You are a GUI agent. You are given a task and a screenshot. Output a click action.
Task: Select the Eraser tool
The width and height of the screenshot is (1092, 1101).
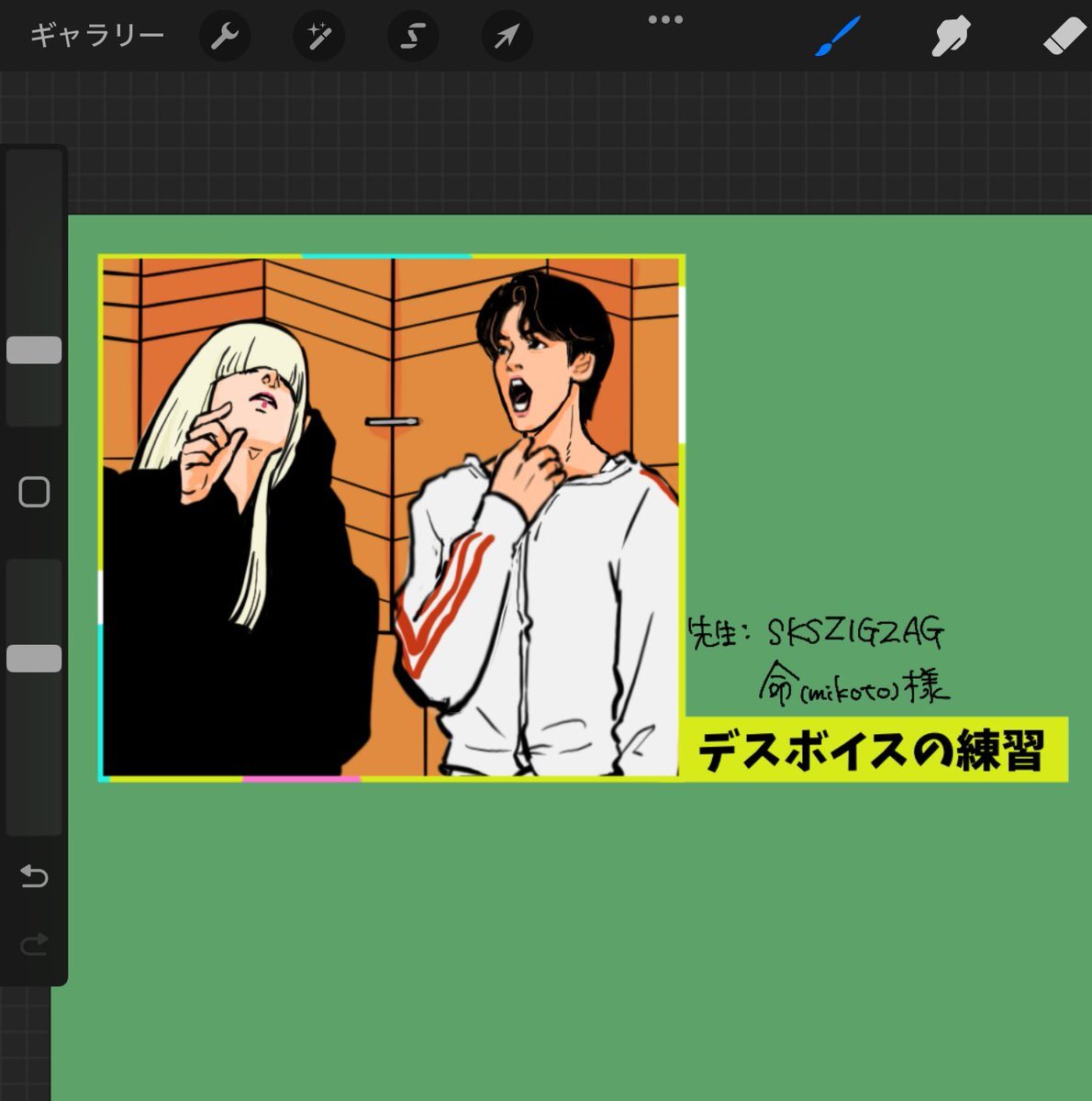tap(1064, 38)
